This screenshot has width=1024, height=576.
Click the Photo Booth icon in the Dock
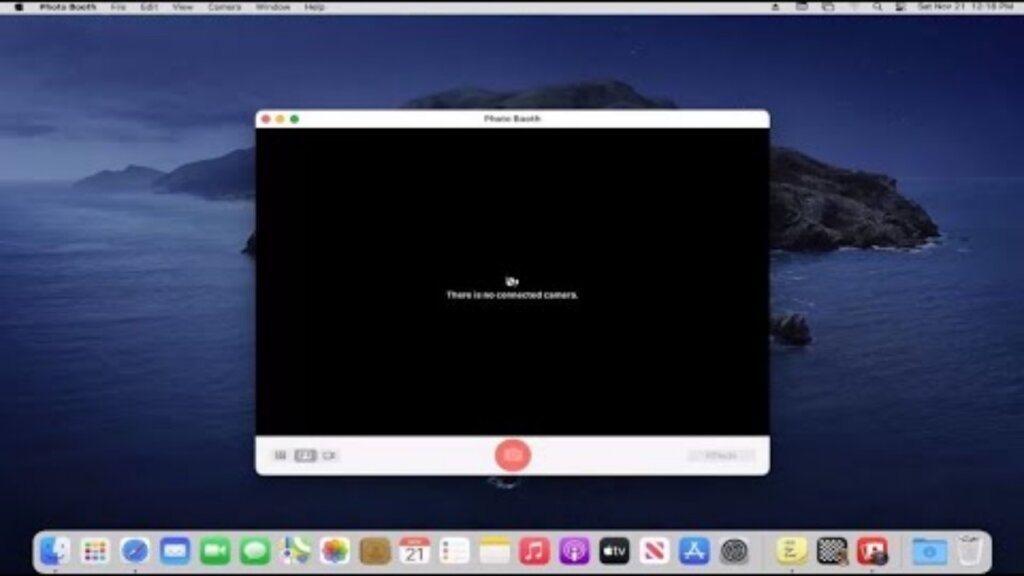pyautogui.click(x=872, y=551)
